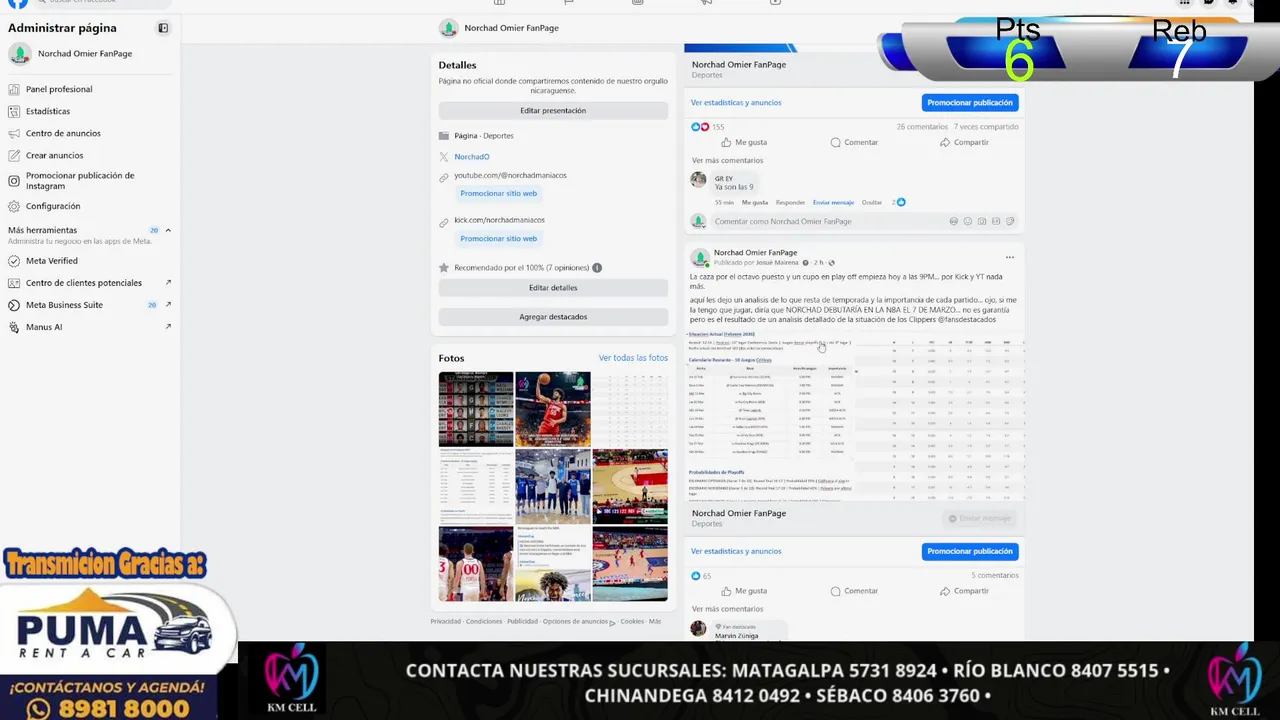Click avatar sticker icon in comment box
This screenshot has width=1280, height=720.
pos(953,221)
